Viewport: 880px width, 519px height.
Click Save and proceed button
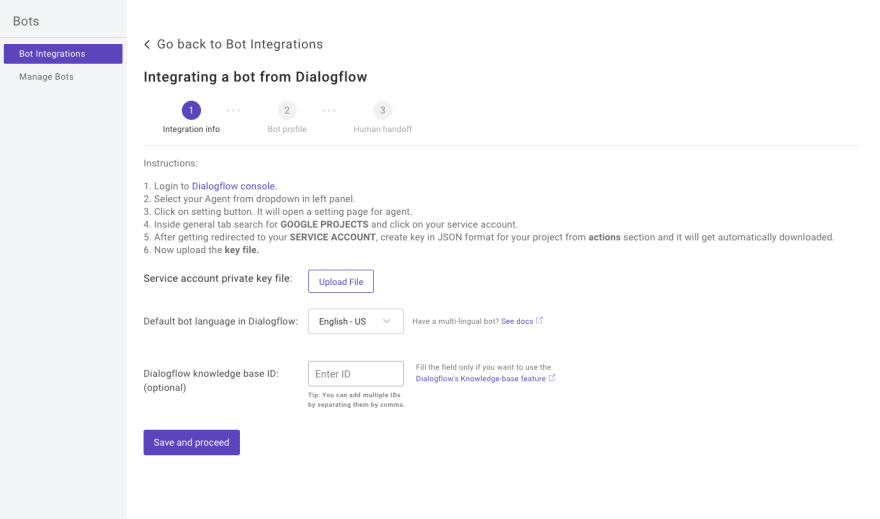[x=191, y=443]
